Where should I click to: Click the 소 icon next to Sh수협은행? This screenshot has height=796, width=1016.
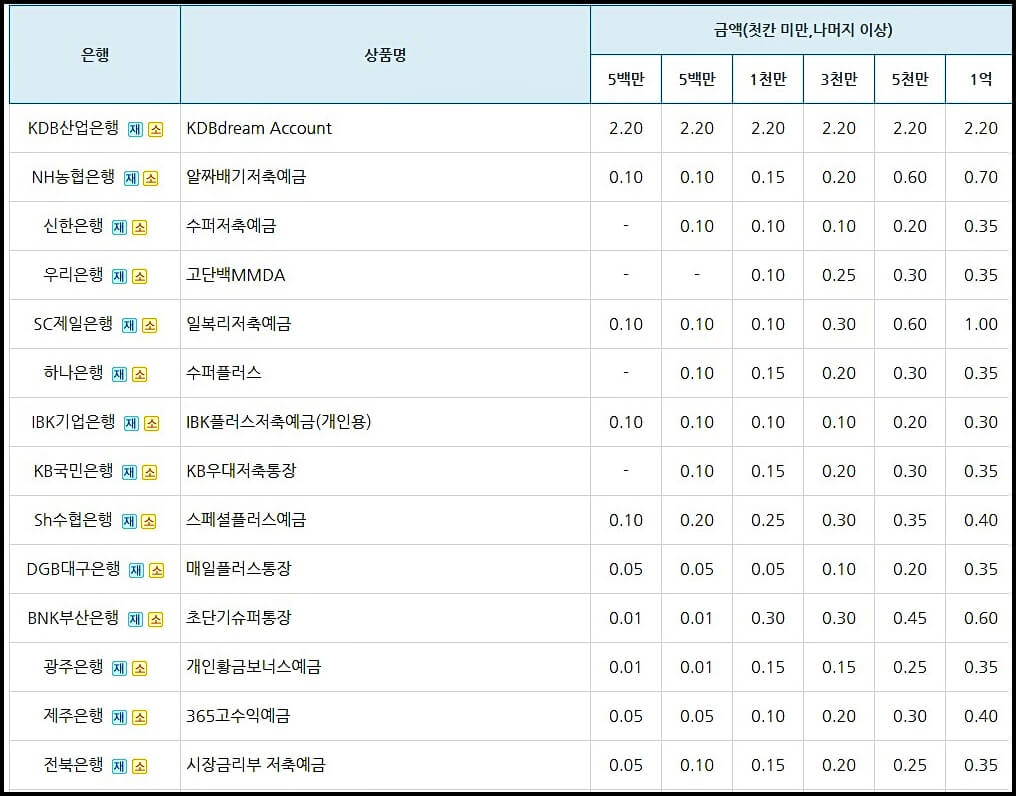[x=149, y=521]
